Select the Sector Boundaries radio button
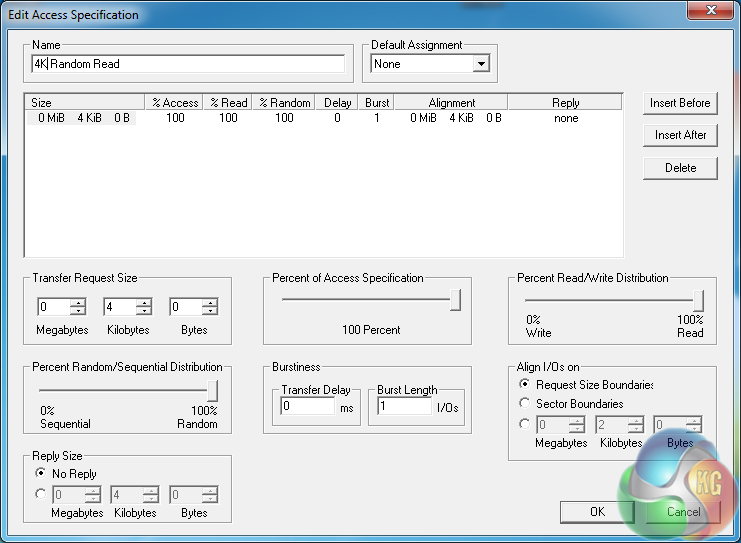Image resolution: width=741 pixels, height=543 pixels. [x=526, y=404]
